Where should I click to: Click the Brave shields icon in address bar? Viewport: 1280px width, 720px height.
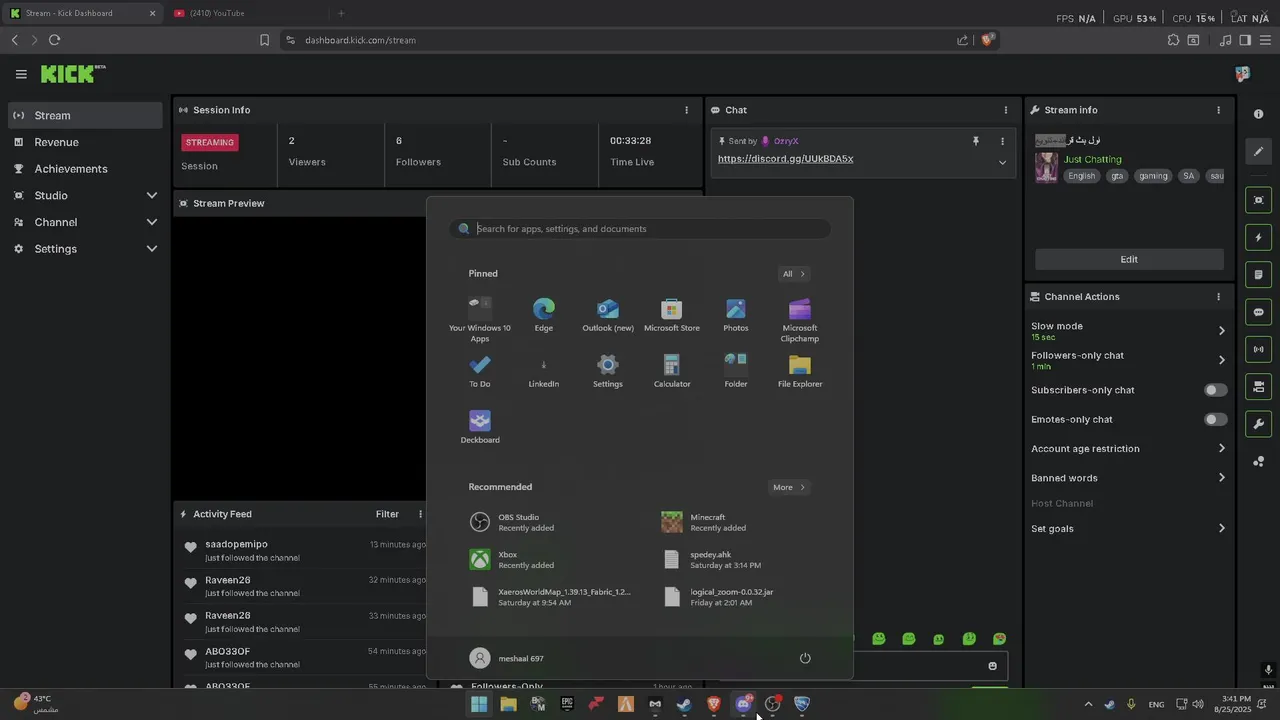coord(987,40)
